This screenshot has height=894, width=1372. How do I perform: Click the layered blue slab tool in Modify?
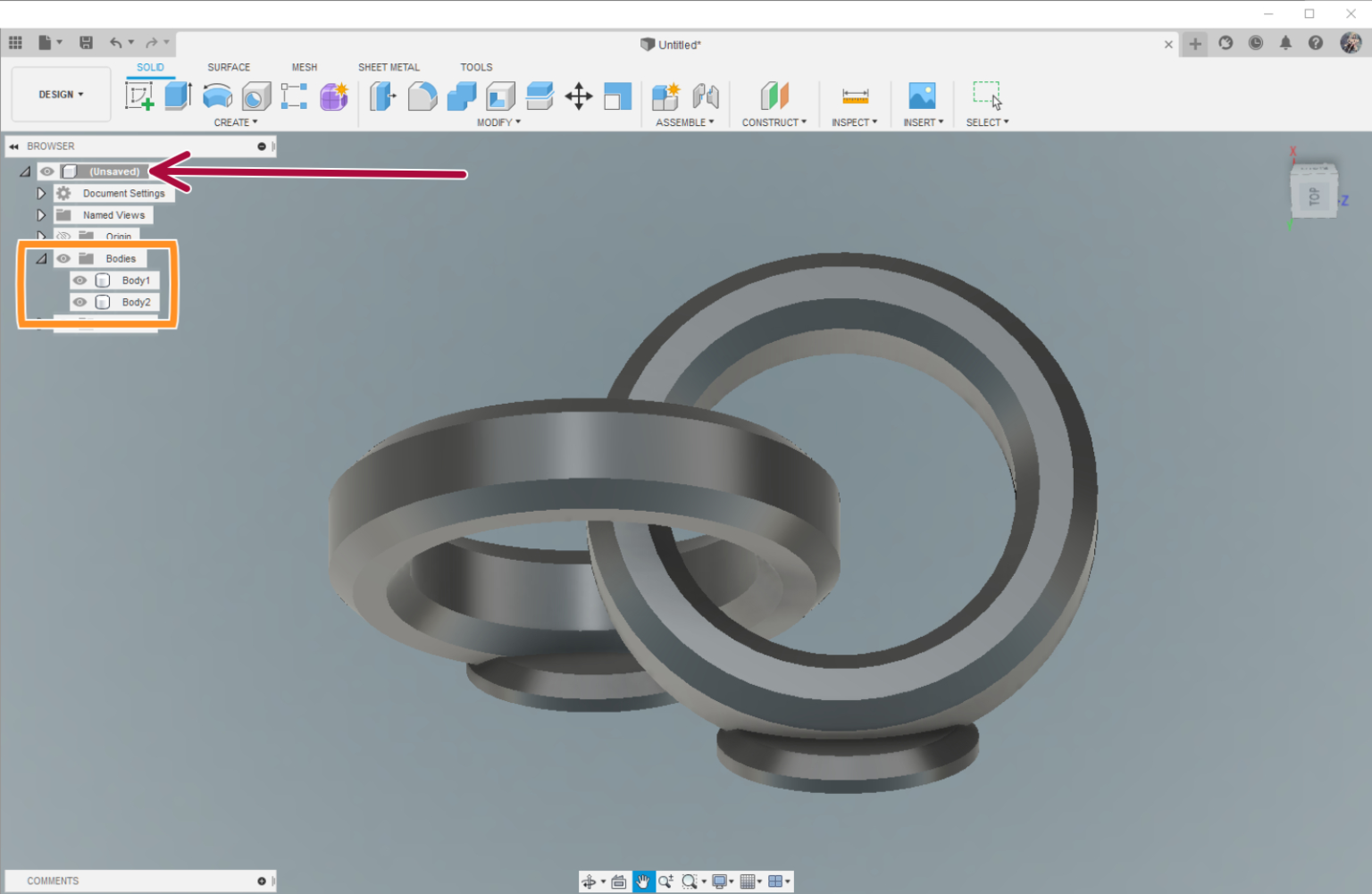tap(540, 96)
